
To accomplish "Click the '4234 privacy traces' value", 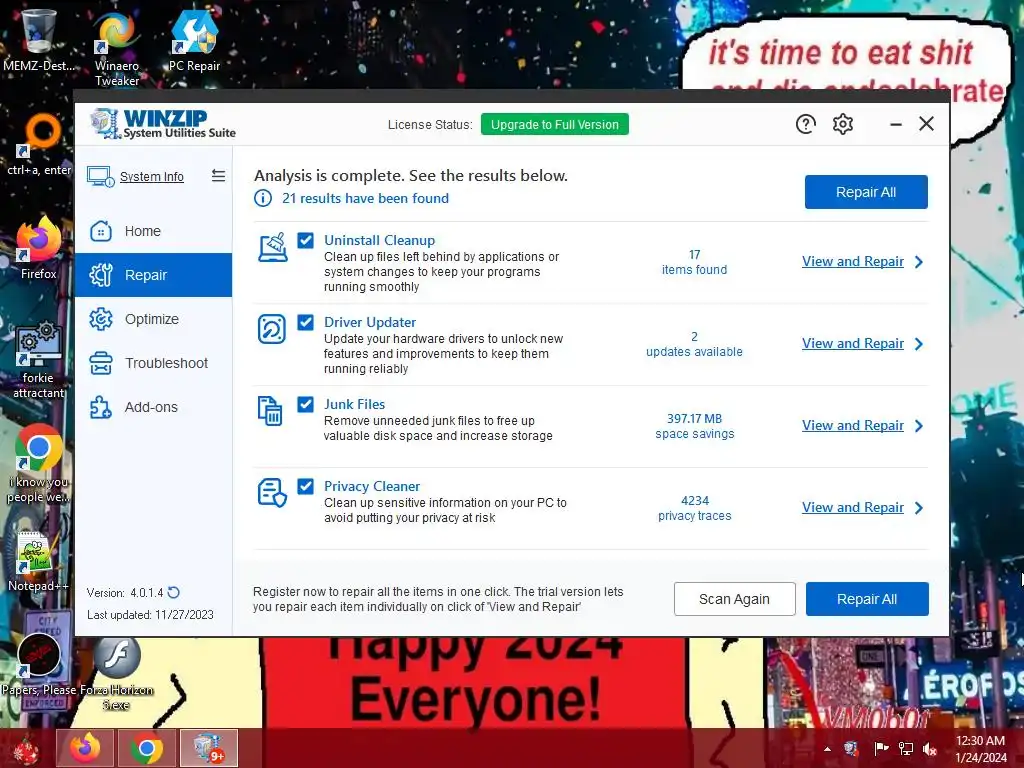I will click(x=694, y=508).
